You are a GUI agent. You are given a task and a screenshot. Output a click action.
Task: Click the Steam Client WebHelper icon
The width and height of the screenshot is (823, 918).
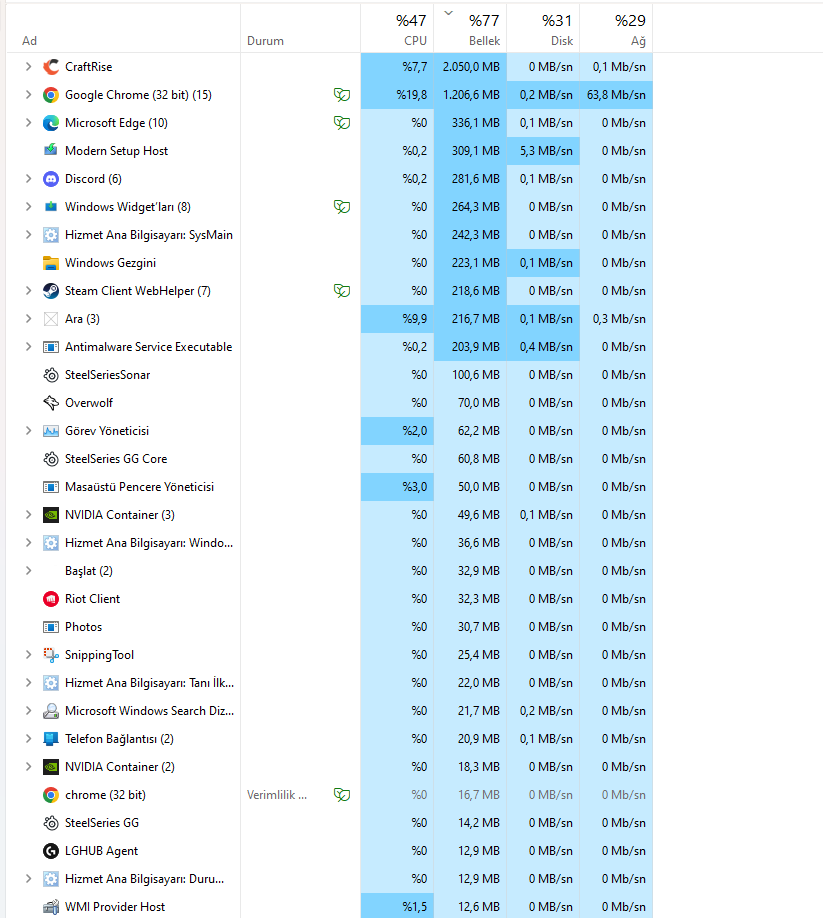51,291
